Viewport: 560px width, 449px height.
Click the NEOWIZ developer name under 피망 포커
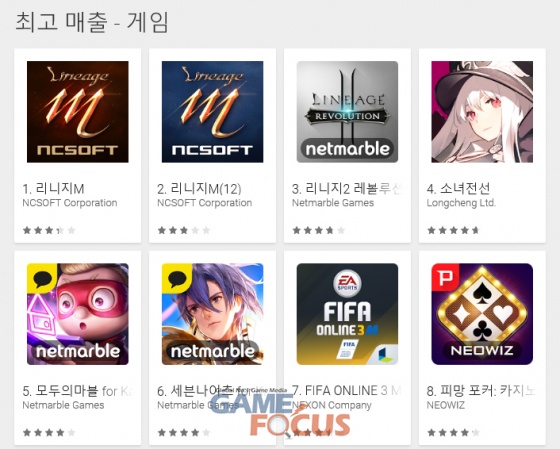coord(445,405)
